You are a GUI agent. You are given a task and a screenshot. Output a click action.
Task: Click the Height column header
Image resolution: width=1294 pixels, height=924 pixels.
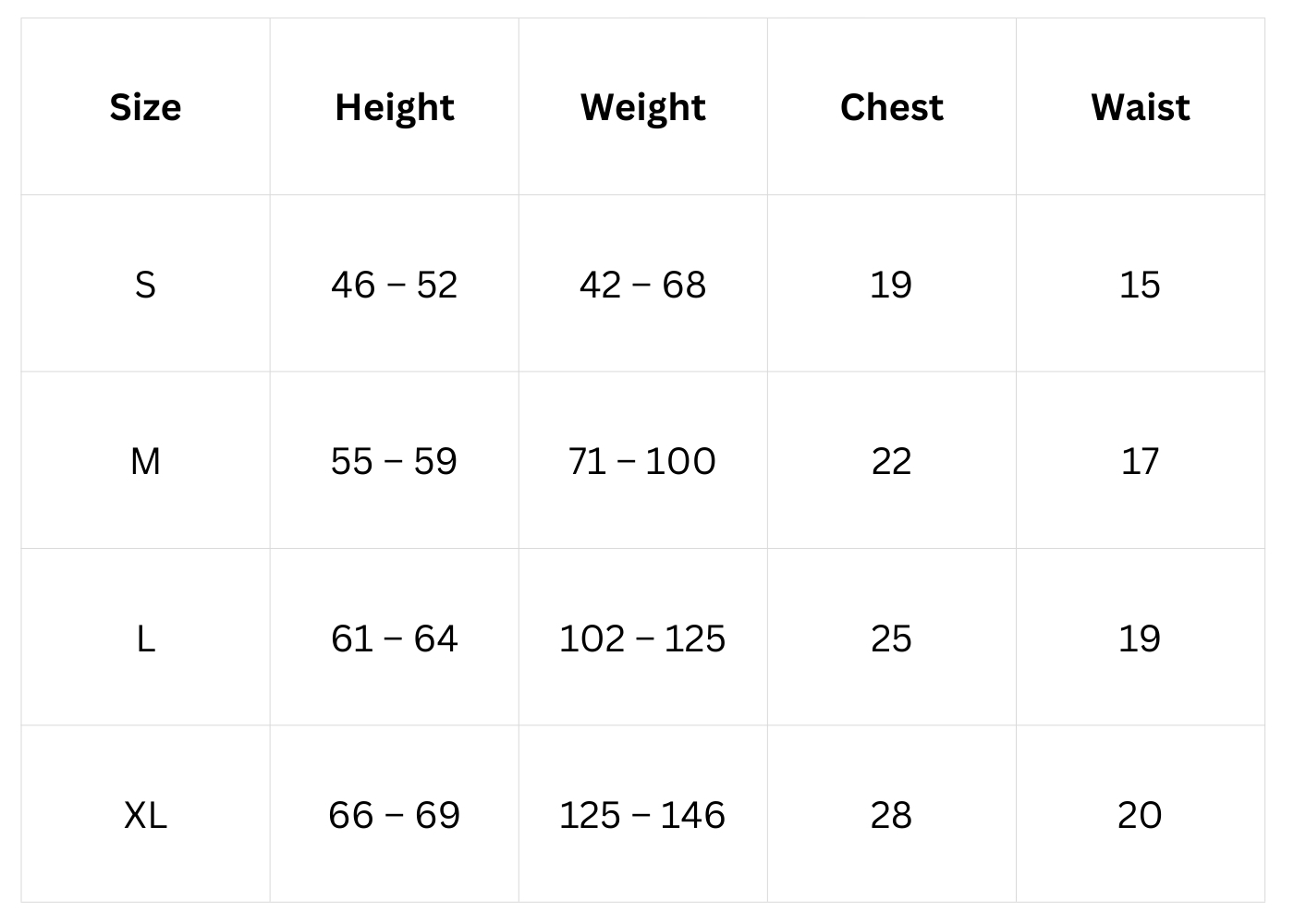click(x=395, y=107)
